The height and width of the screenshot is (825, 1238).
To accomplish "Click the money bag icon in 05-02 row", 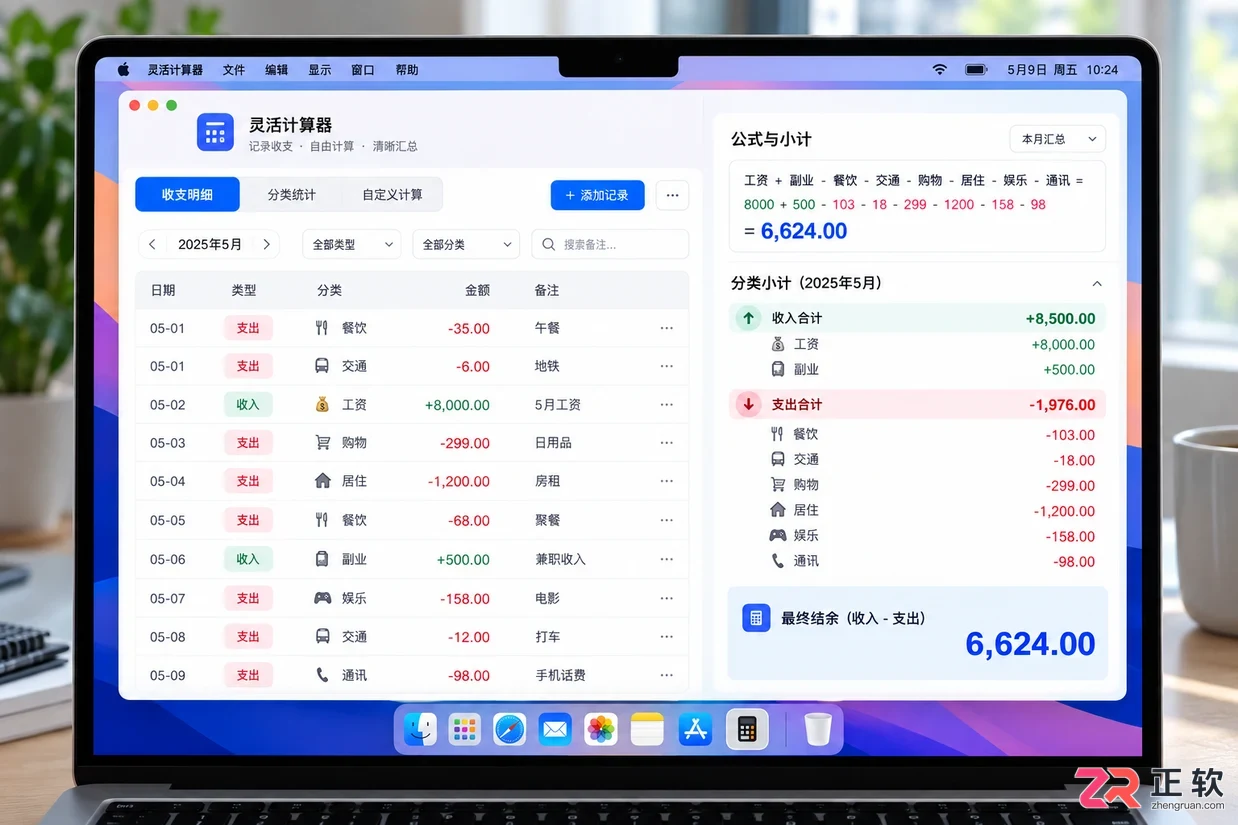I will coord(322,405).
